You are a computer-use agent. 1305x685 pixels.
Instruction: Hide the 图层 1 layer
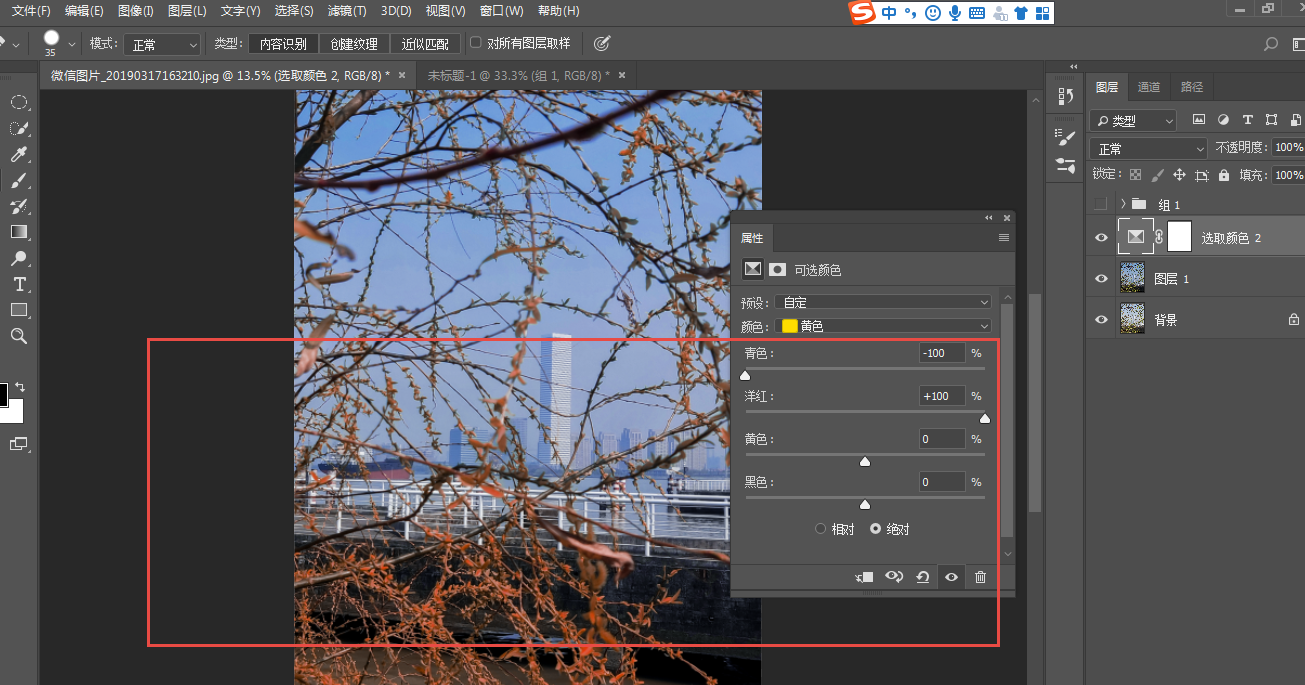pos(1101,279)
